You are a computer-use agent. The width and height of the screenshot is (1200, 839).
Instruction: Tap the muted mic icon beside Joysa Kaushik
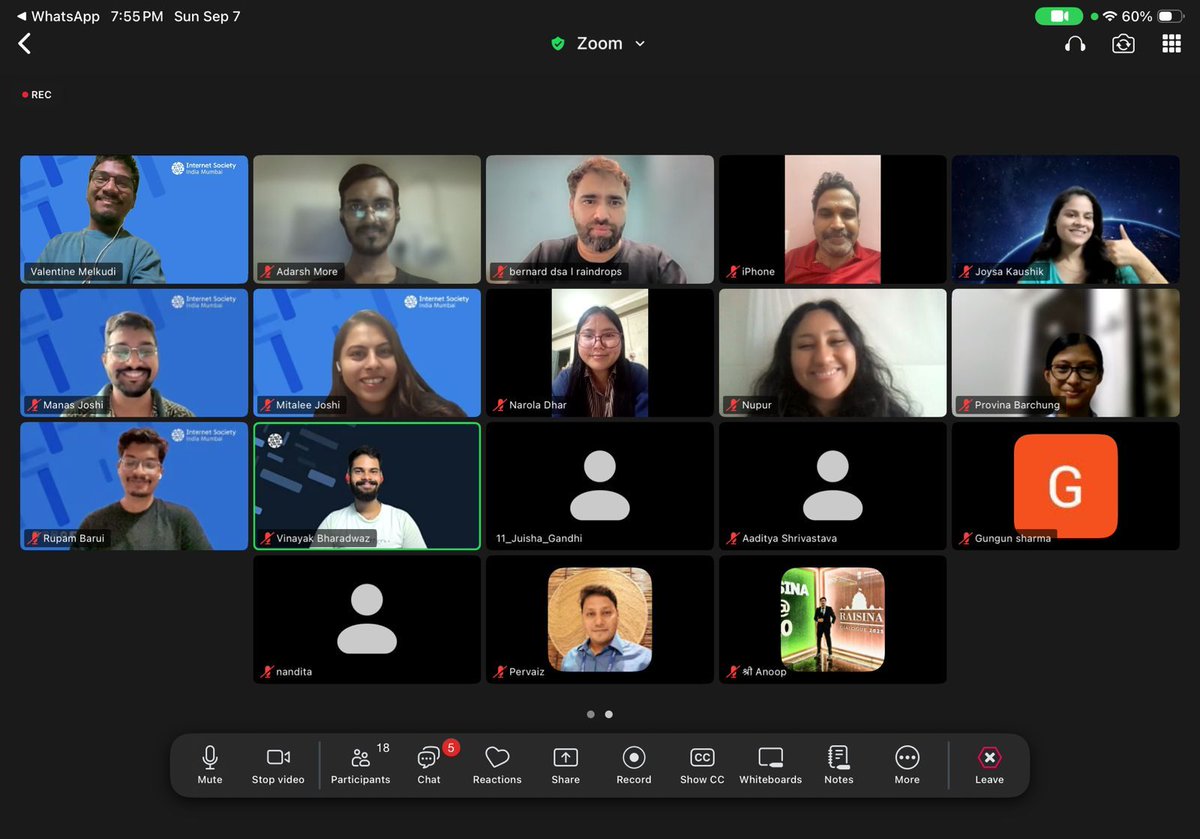(966, 272)
